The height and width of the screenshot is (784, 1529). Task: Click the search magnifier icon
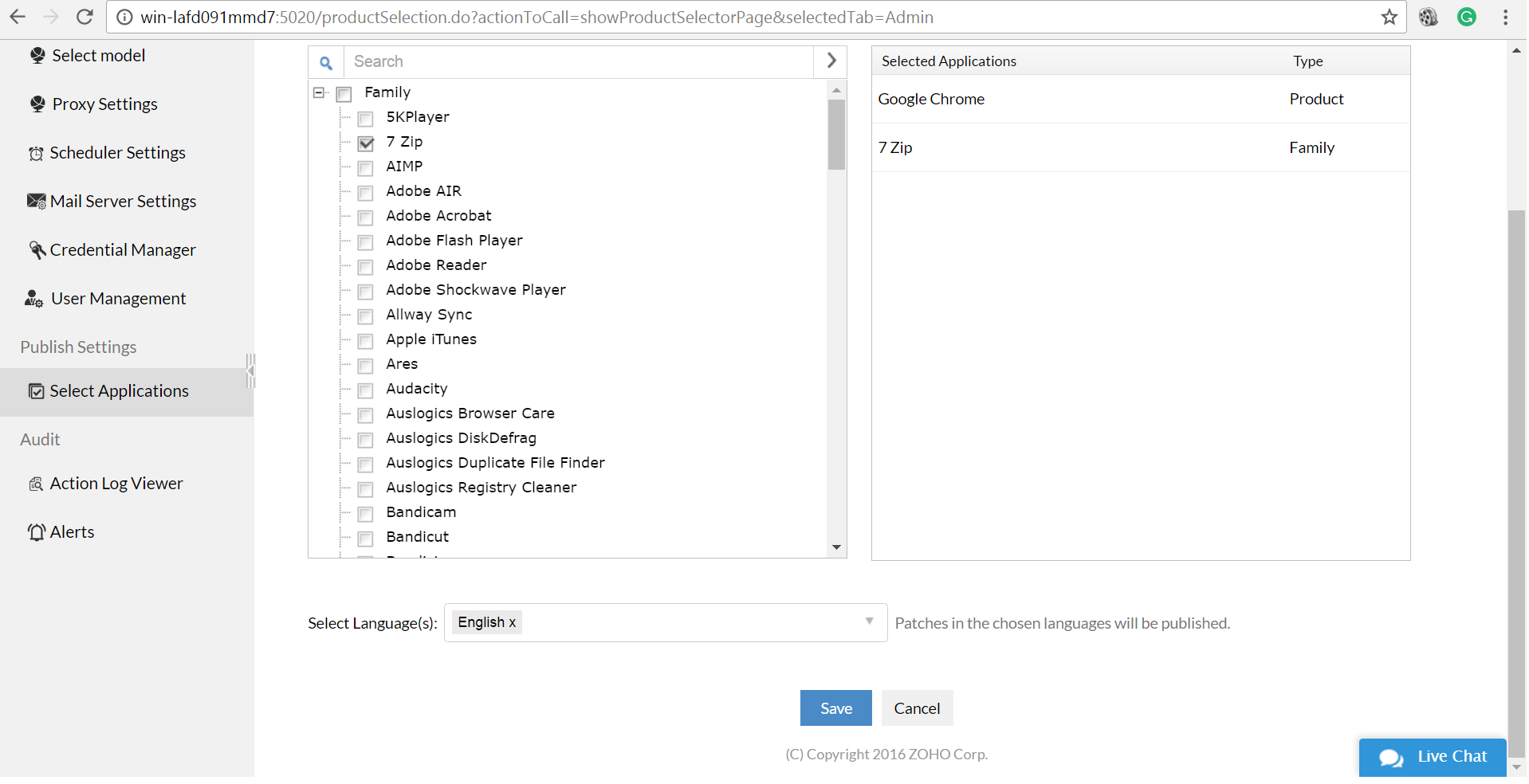tap(325, 61)
